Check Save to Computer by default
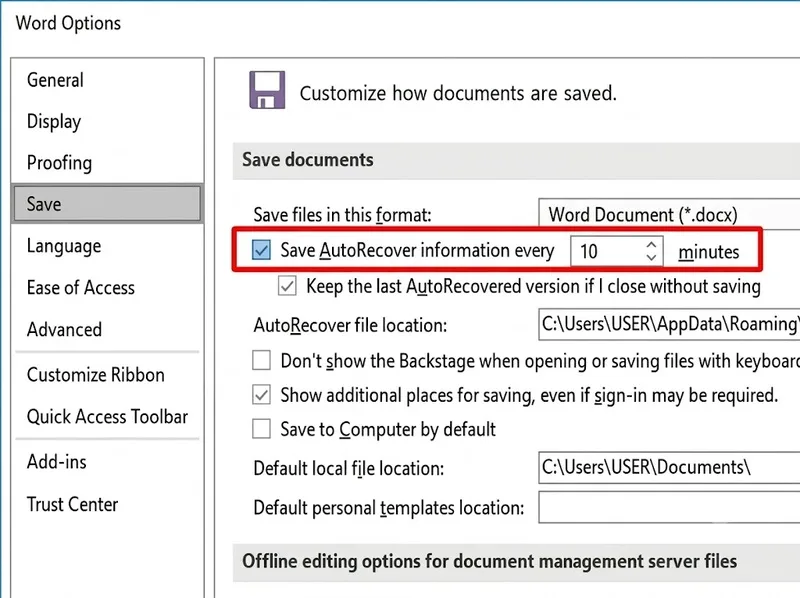The width and height of the screenshot is (800, 598). (x=262, y=429)
